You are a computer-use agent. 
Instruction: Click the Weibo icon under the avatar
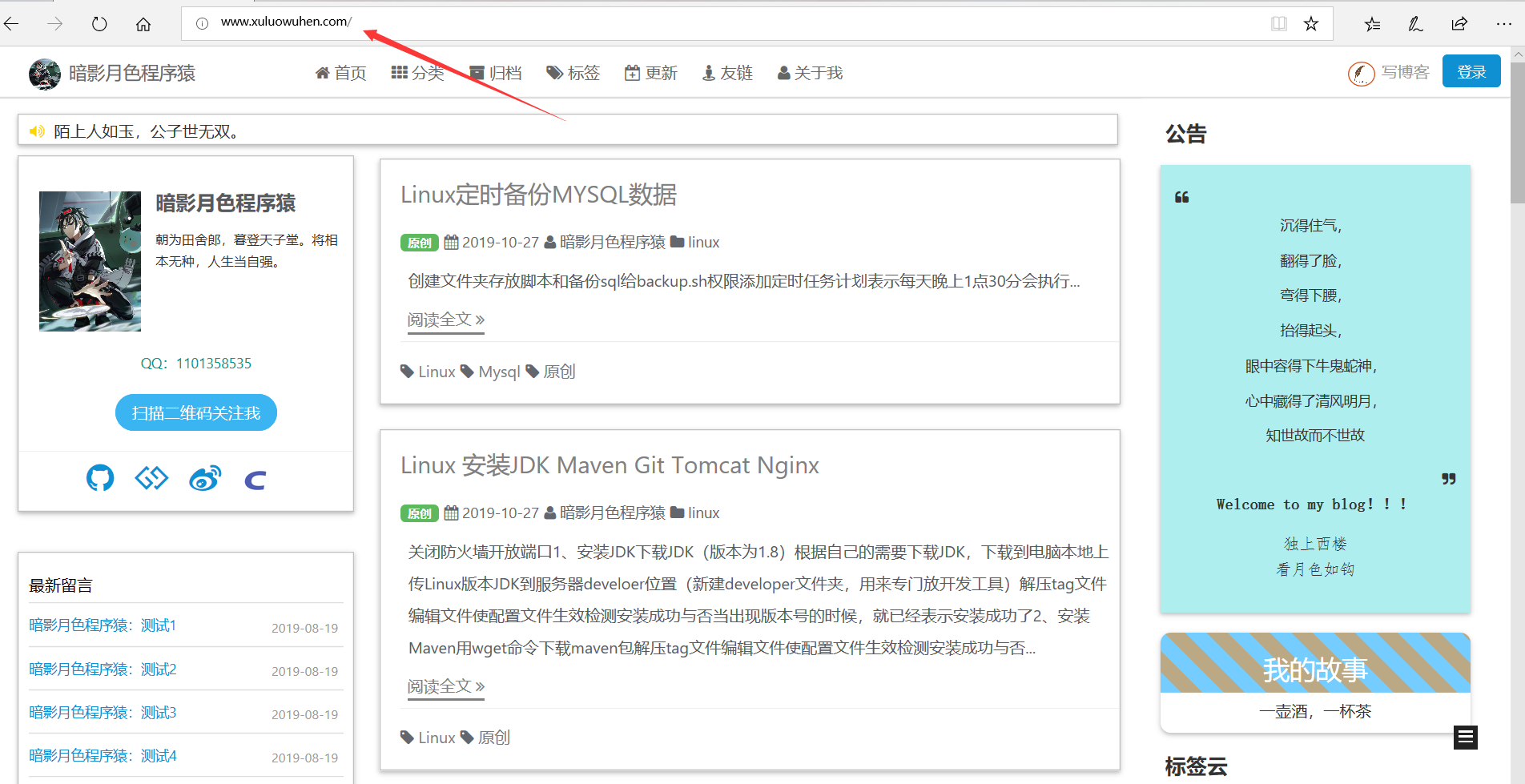[x=205, y=478]
